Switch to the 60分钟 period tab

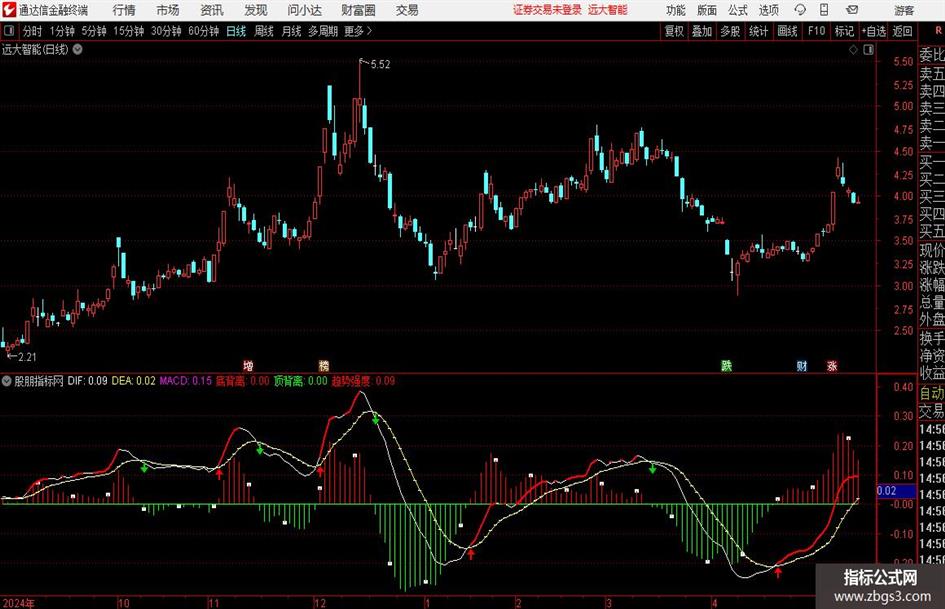pos(204,31)
